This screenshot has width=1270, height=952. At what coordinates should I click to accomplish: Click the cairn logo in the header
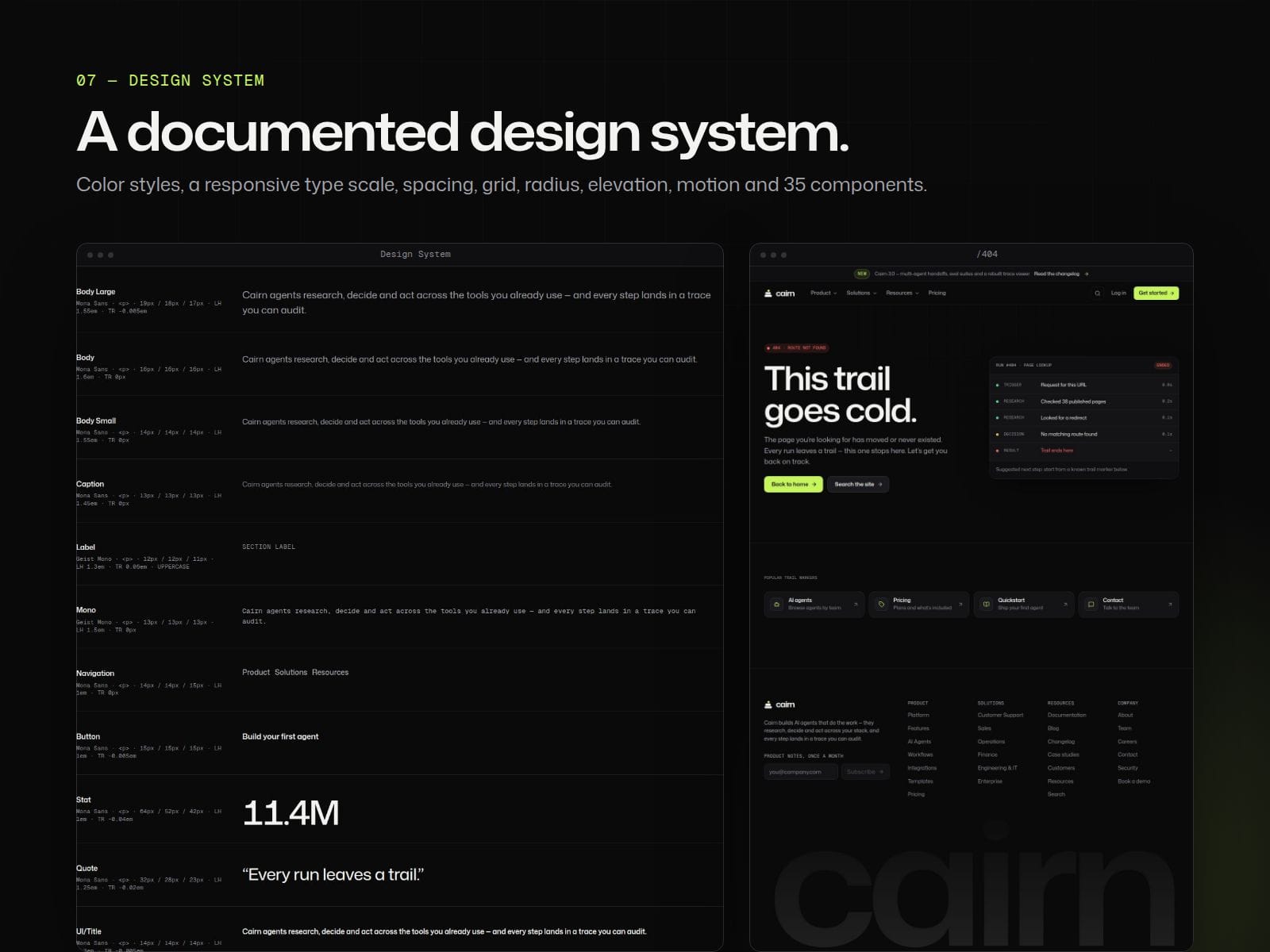[779, 294]
